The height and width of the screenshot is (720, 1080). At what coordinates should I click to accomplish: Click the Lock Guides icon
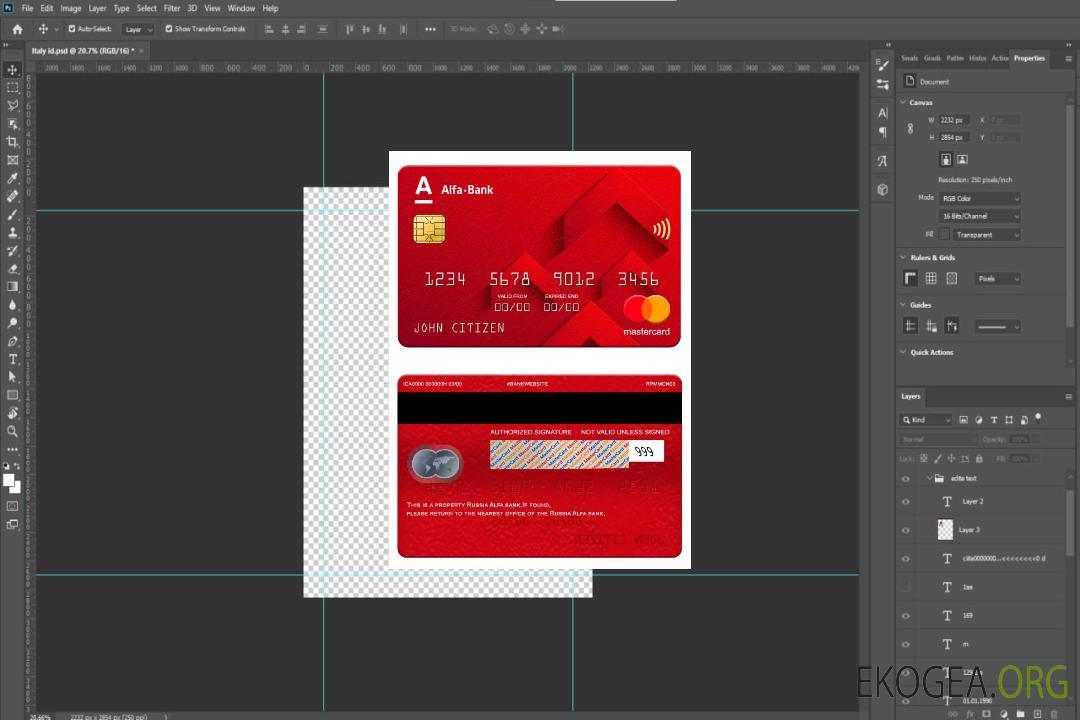coord(931,326)
